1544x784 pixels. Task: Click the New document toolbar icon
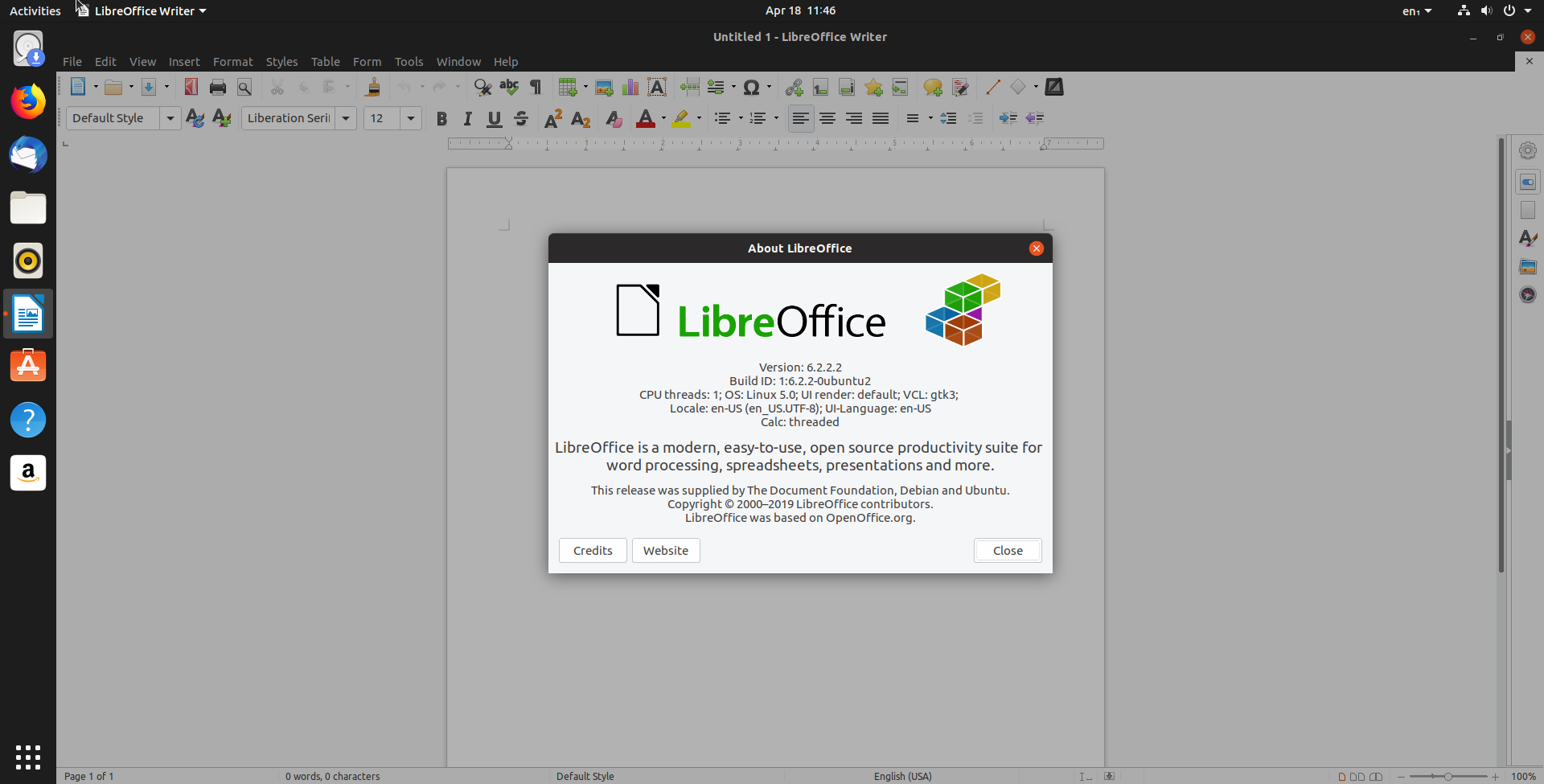78,87
